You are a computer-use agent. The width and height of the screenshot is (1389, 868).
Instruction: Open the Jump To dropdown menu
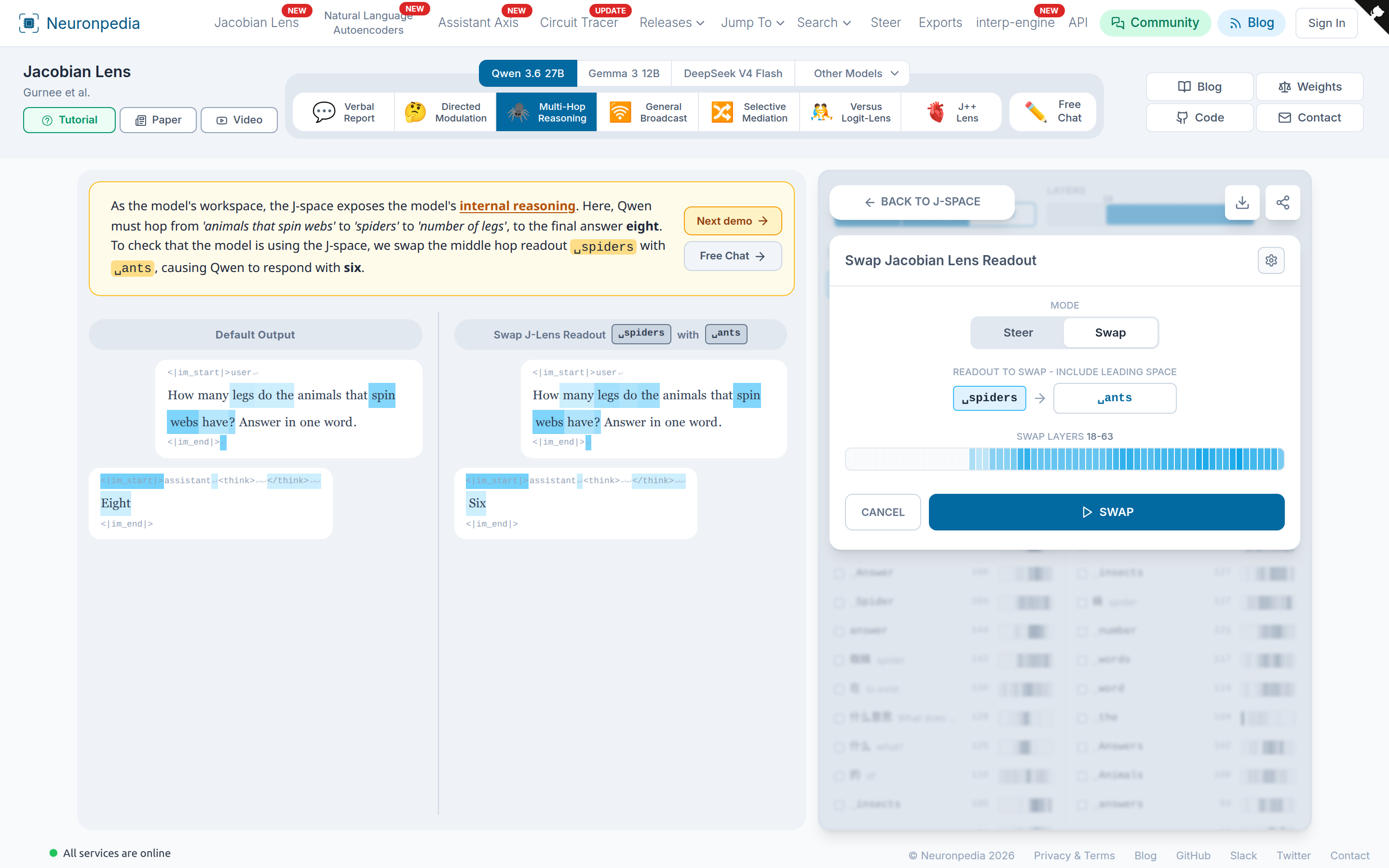coord(752,23)
